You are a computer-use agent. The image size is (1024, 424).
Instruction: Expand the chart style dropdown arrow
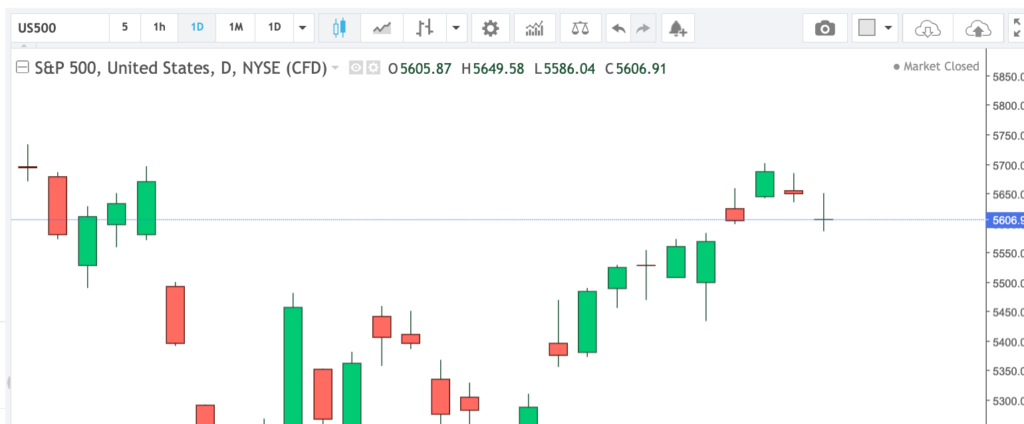pos(456,28)
